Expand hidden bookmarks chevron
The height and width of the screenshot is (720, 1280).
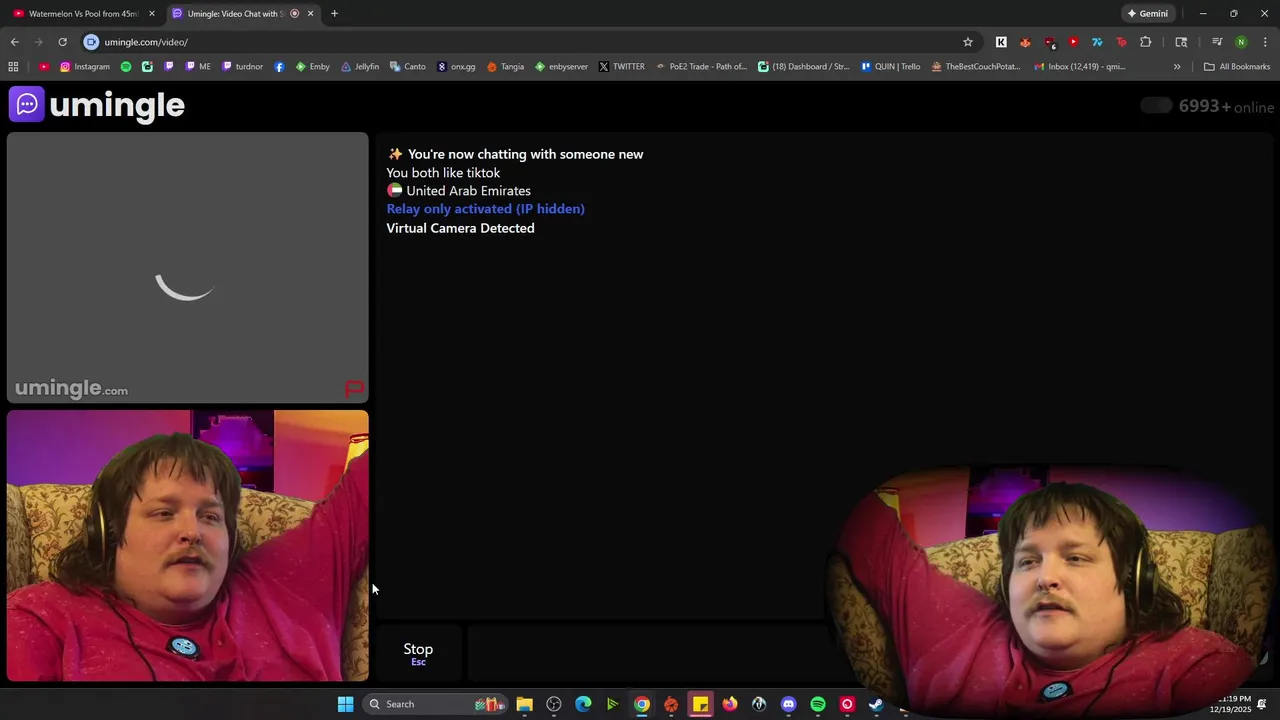[1177, 67]
